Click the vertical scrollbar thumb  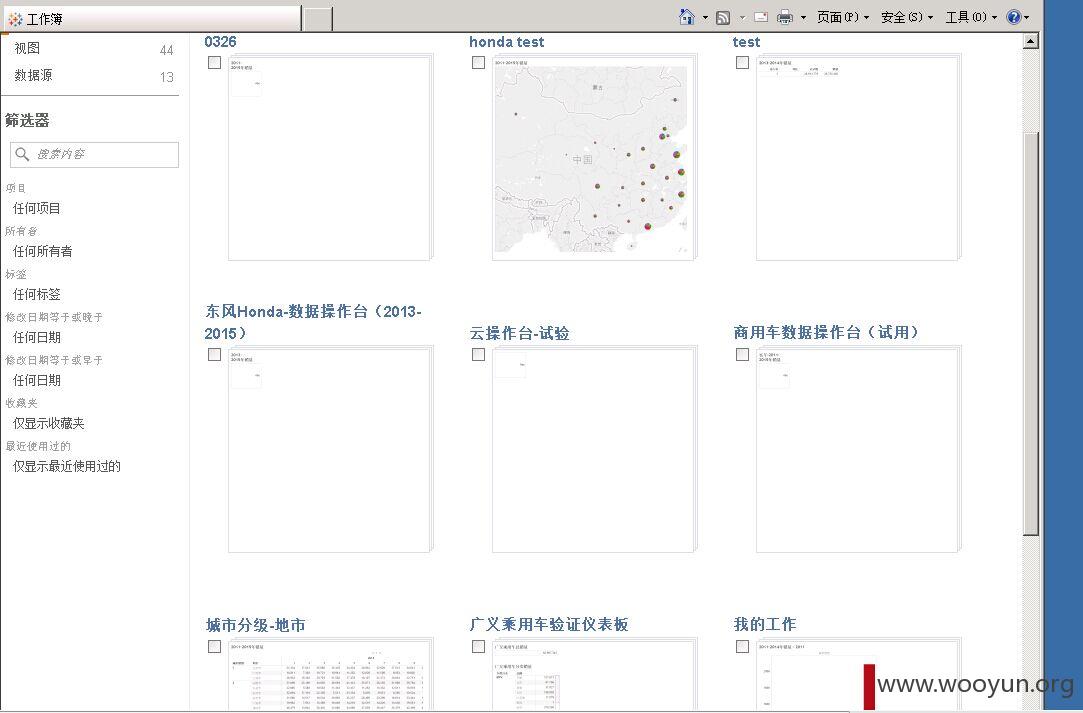pos(1031,334)
